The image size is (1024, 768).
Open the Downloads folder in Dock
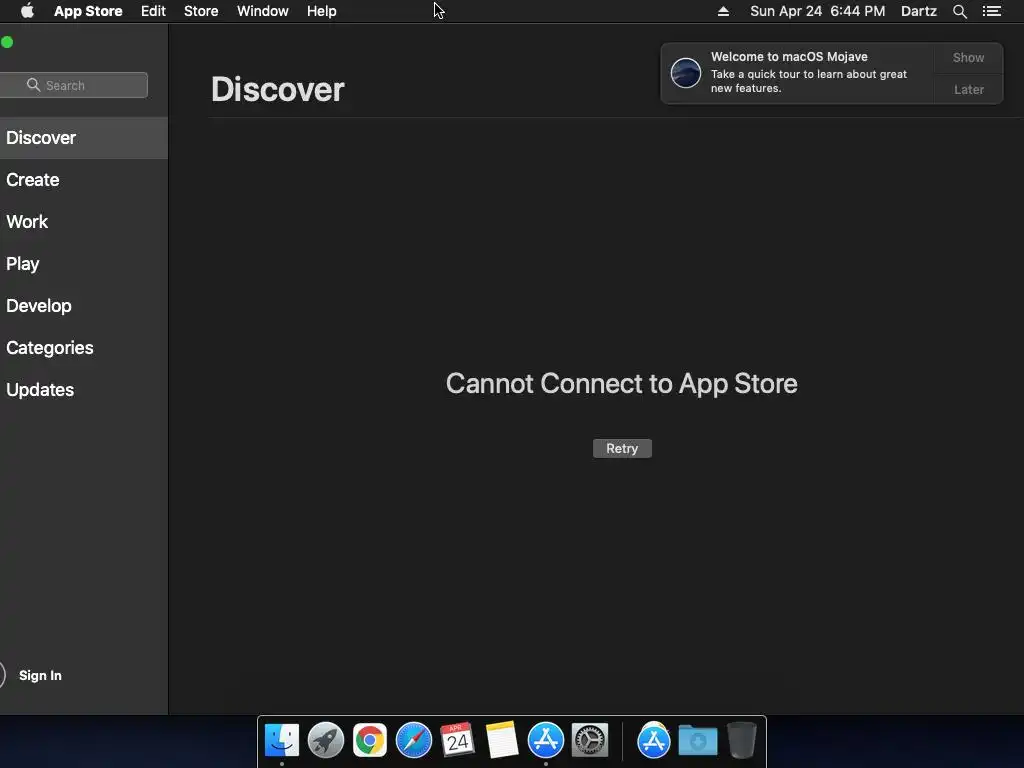[x=697, y=741]
